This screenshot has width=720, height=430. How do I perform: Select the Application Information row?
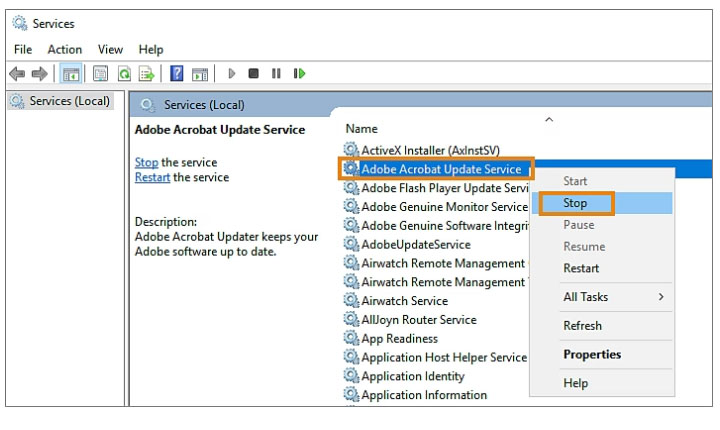pyautogui.click(x=424, y=395)
